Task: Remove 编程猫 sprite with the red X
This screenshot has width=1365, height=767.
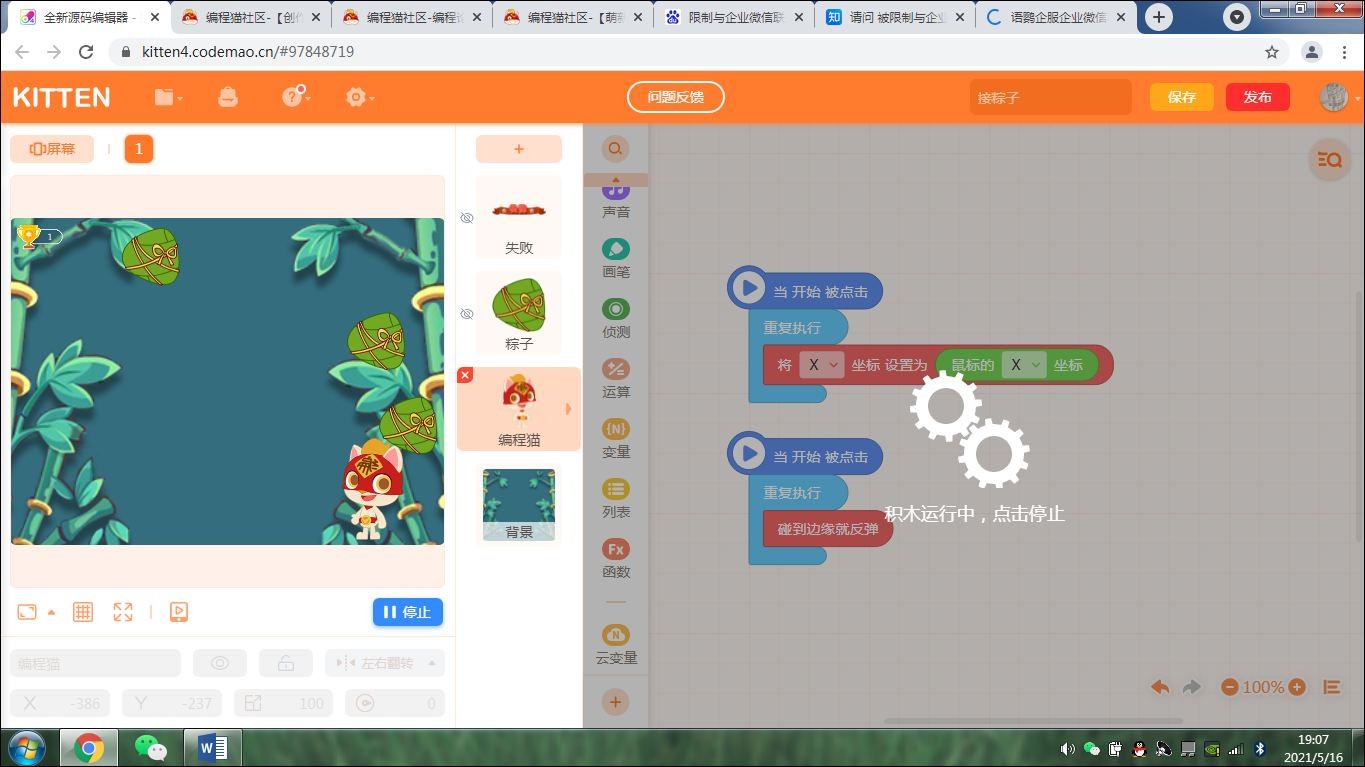Action: 465,375
